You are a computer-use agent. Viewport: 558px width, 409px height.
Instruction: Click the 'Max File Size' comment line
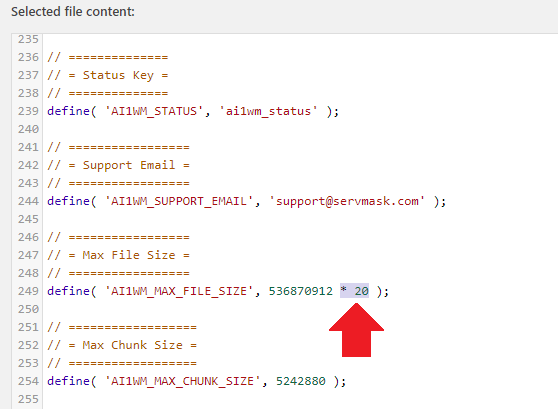pos(119,255)
